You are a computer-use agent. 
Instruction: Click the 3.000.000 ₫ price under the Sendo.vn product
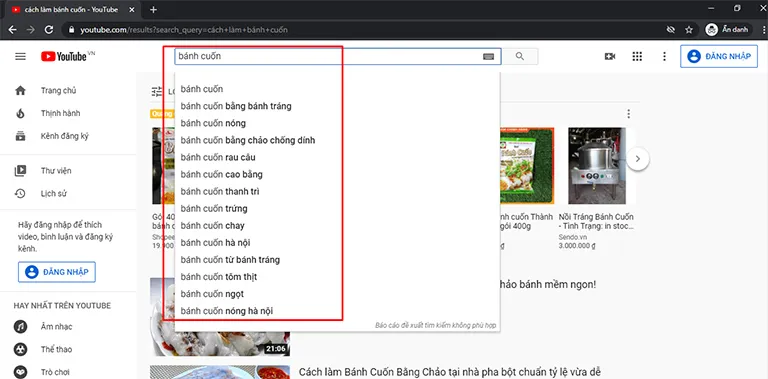[x=576, y=246]
